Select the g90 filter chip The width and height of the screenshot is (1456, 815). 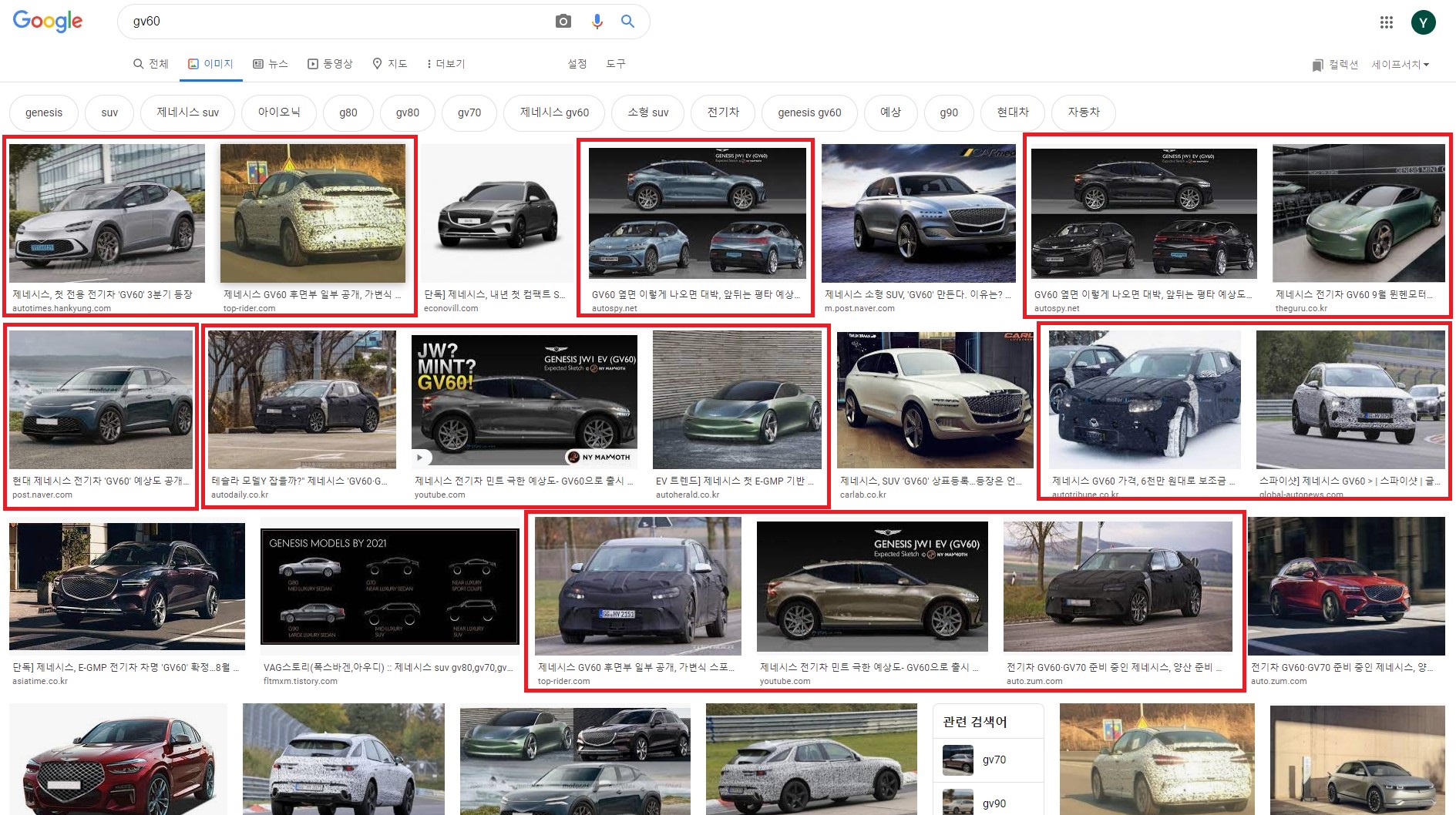click(949, 112)
